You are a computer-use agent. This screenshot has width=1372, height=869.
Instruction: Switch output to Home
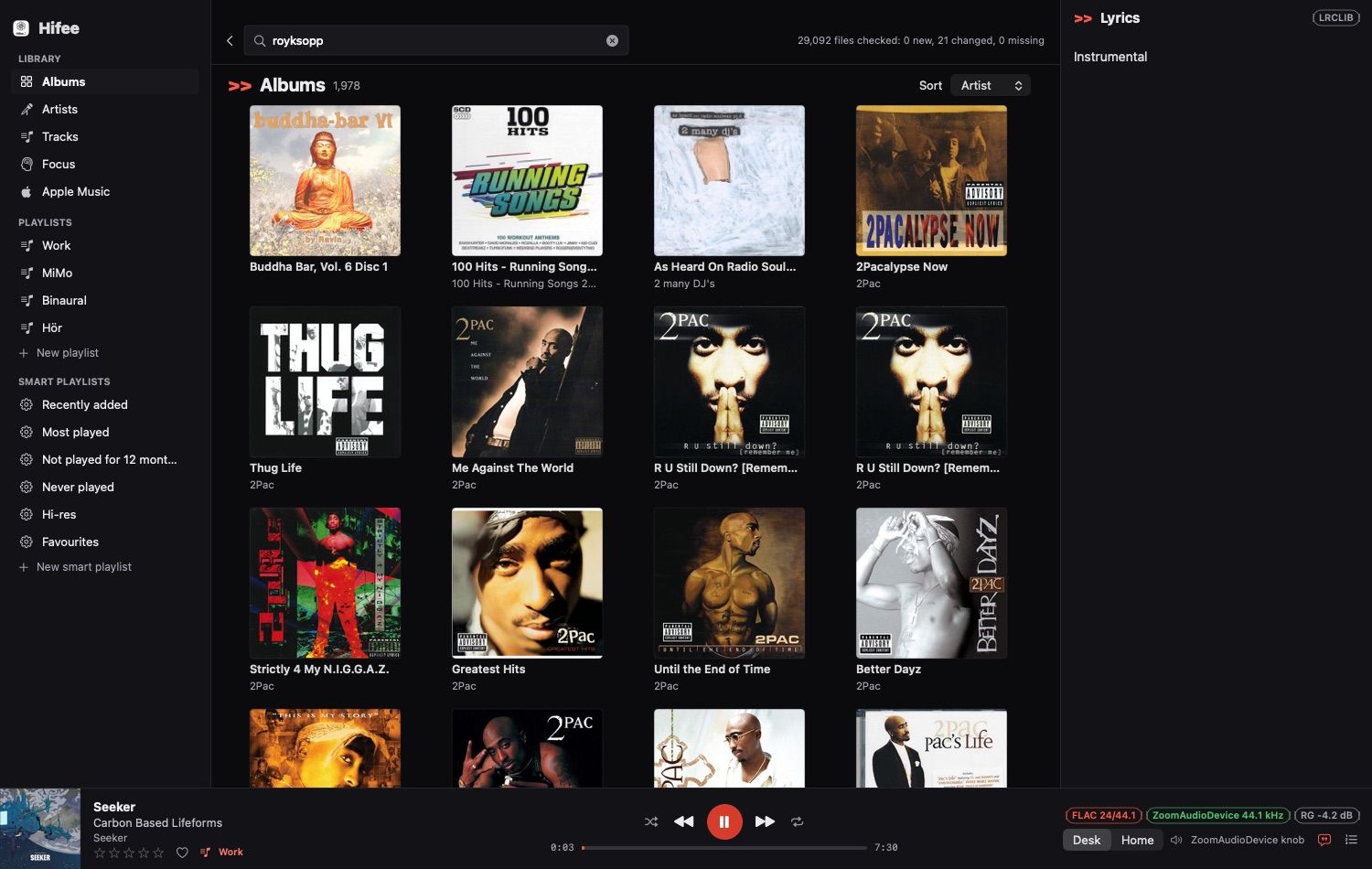pos(1137,840)
